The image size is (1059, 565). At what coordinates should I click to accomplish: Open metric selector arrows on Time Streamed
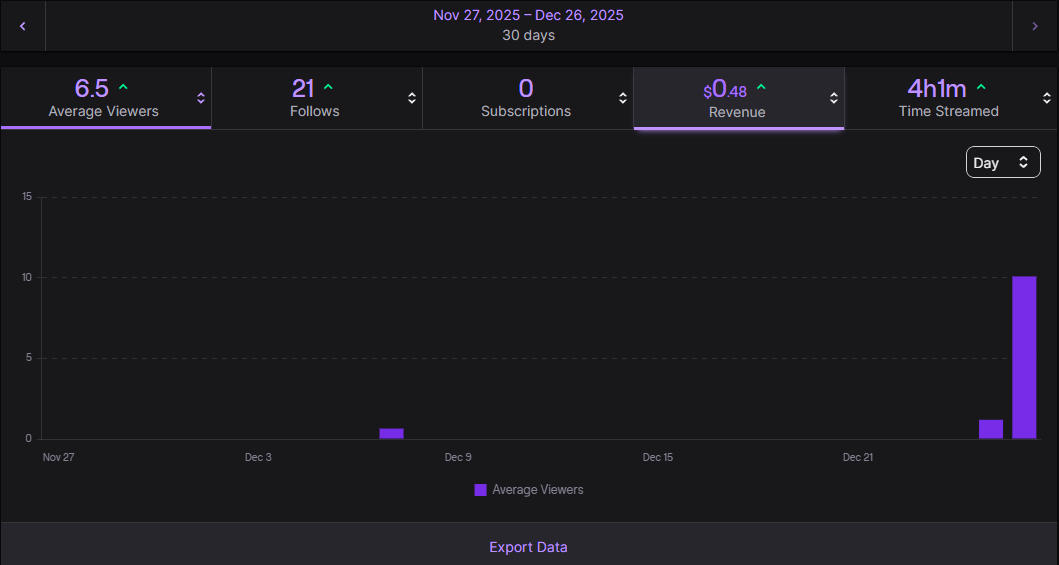[1047, 98]
